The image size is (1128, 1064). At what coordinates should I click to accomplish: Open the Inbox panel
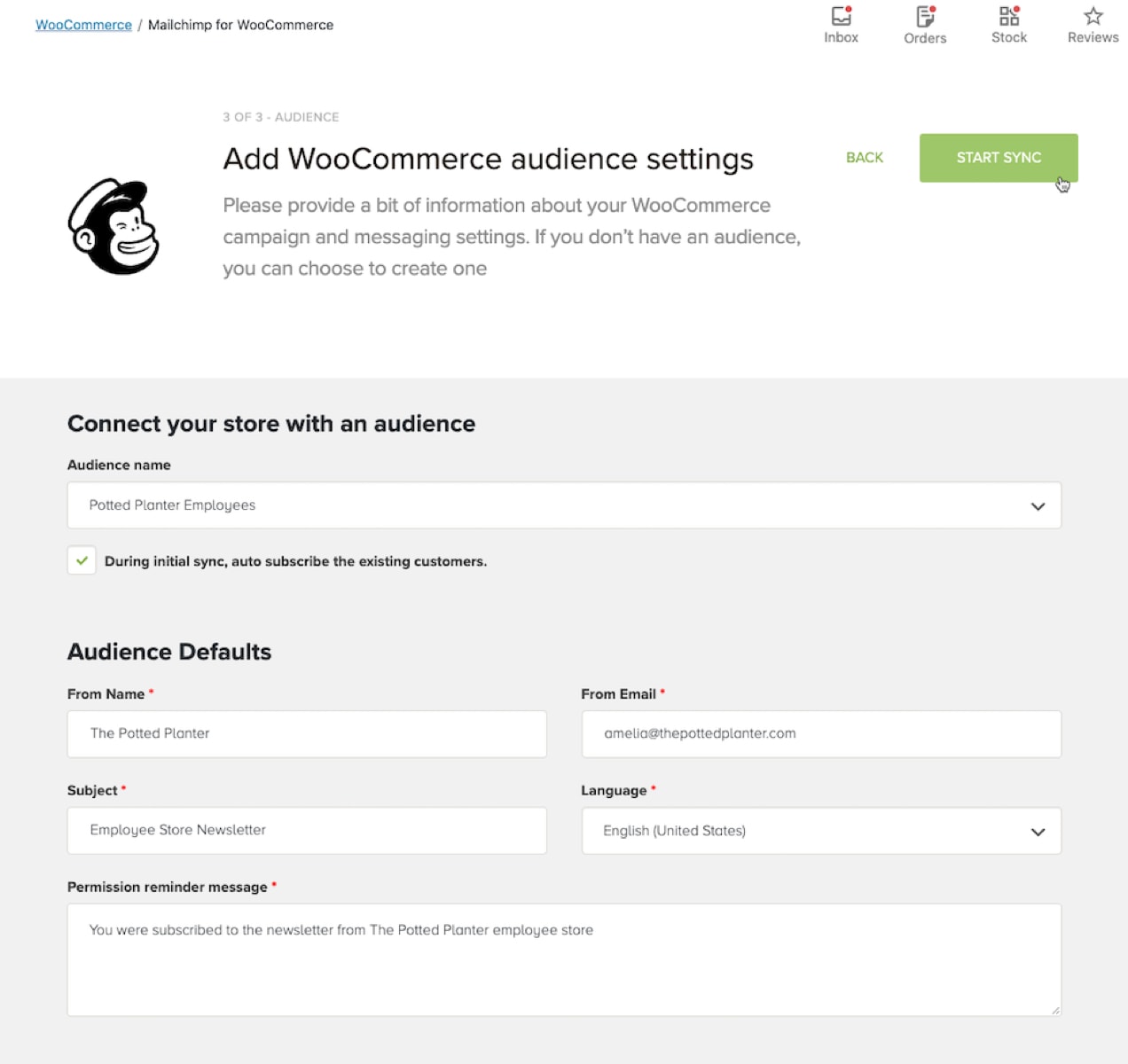pyautogui.click(x=841, y=24)
